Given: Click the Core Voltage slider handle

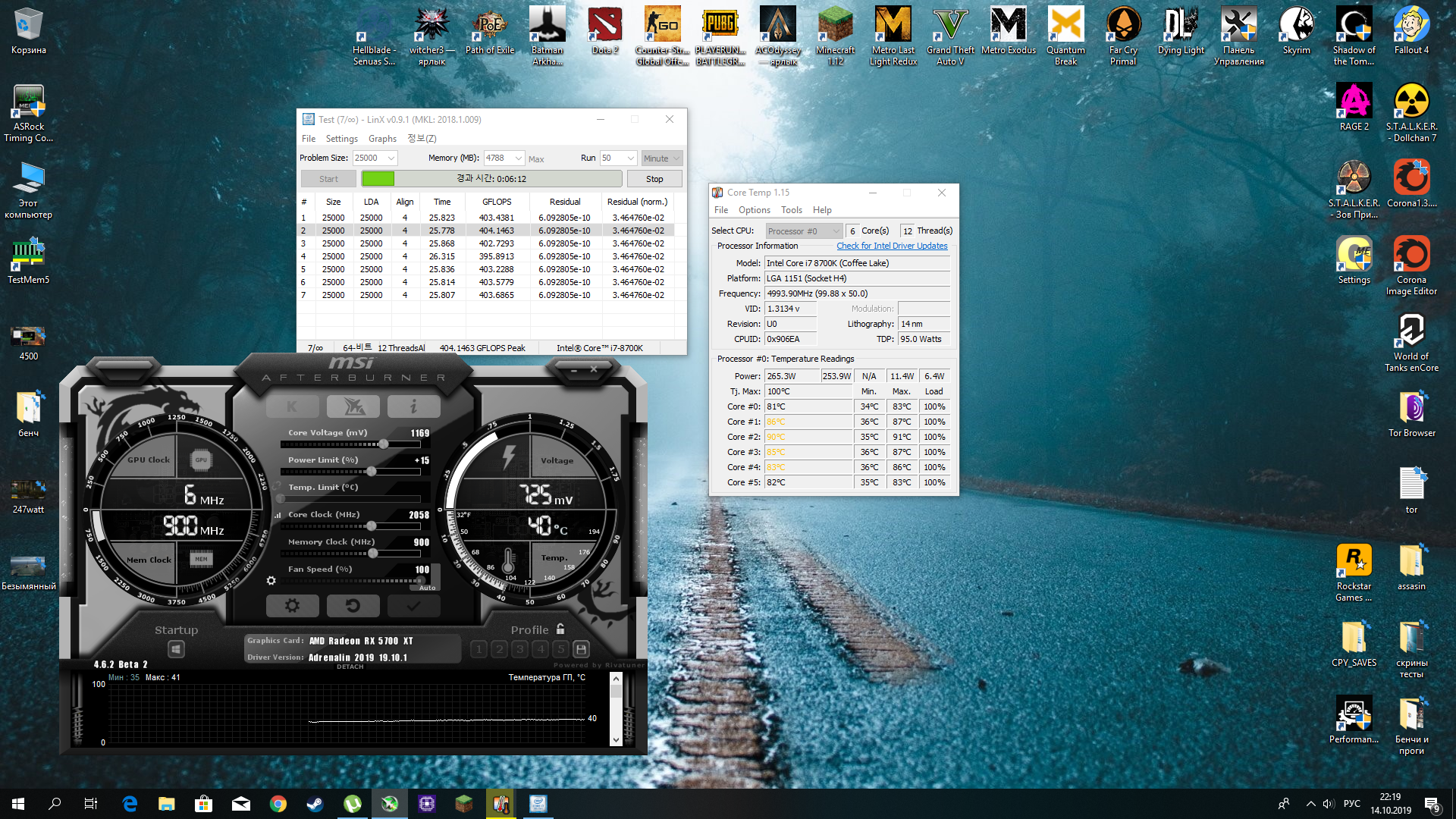Looking at the screenshot, I should (x=384, y=444).
